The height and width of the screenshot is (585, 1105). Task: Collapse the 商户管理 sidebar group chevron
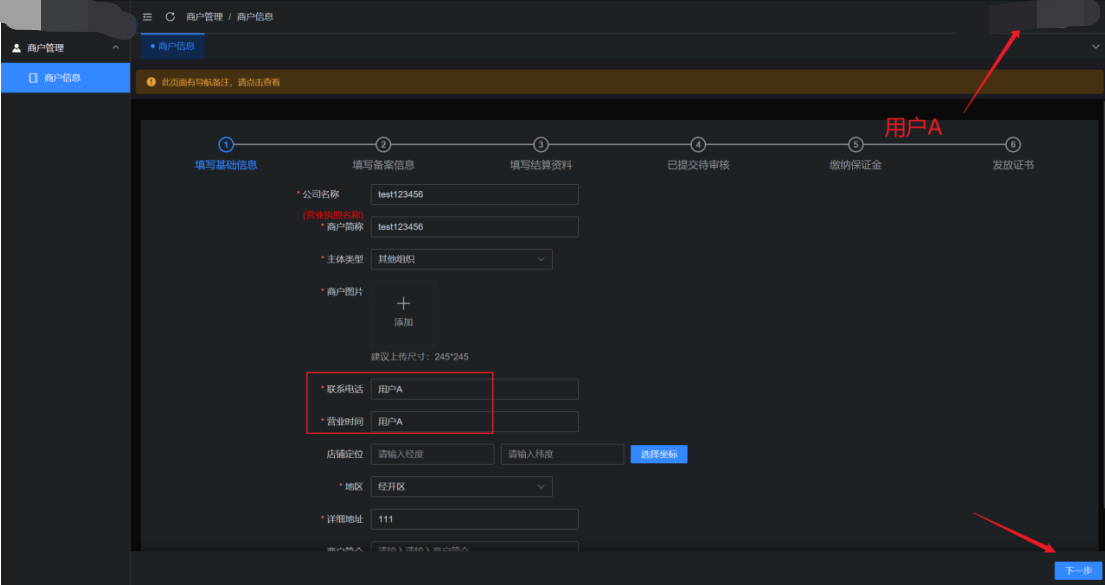pyautogui.click(x=116, y=48)
